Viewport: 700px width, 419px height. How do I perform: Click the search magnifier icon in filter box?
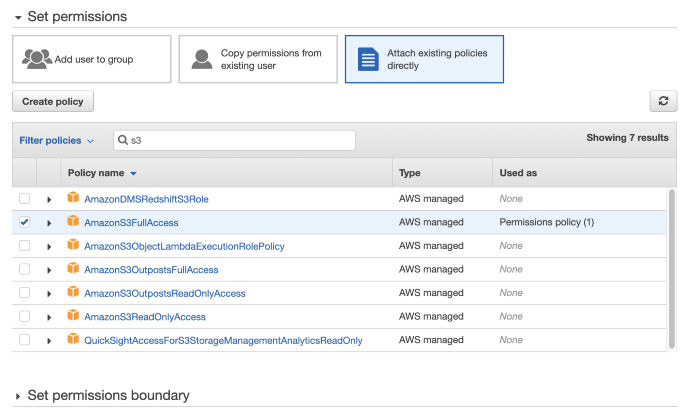click(x=123, y=140)
